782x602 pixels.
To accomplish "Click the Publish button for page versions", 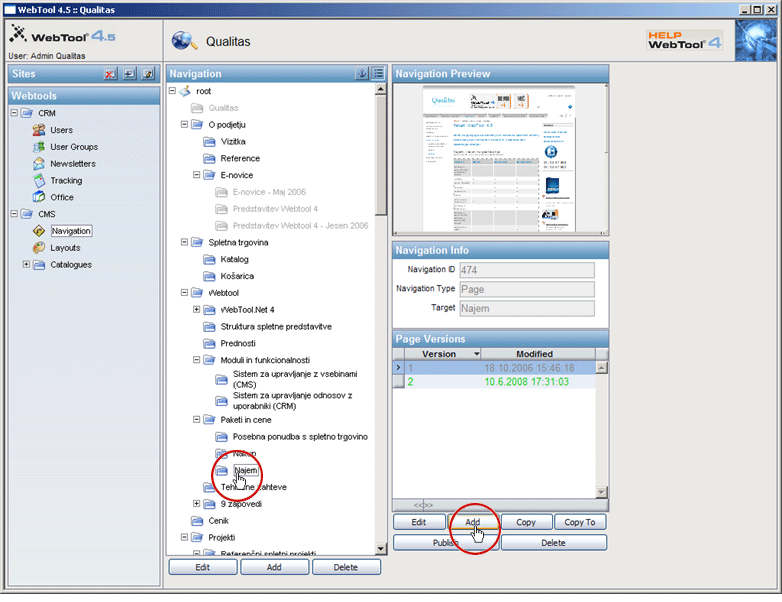I will [446, 542].
